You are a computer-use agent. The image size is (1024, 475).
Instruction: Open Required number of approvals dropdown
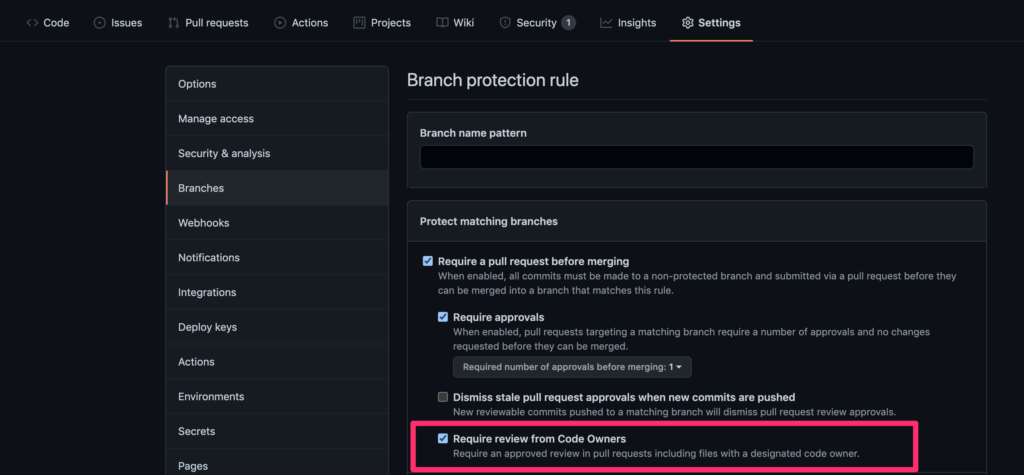(x=572, y=367)
